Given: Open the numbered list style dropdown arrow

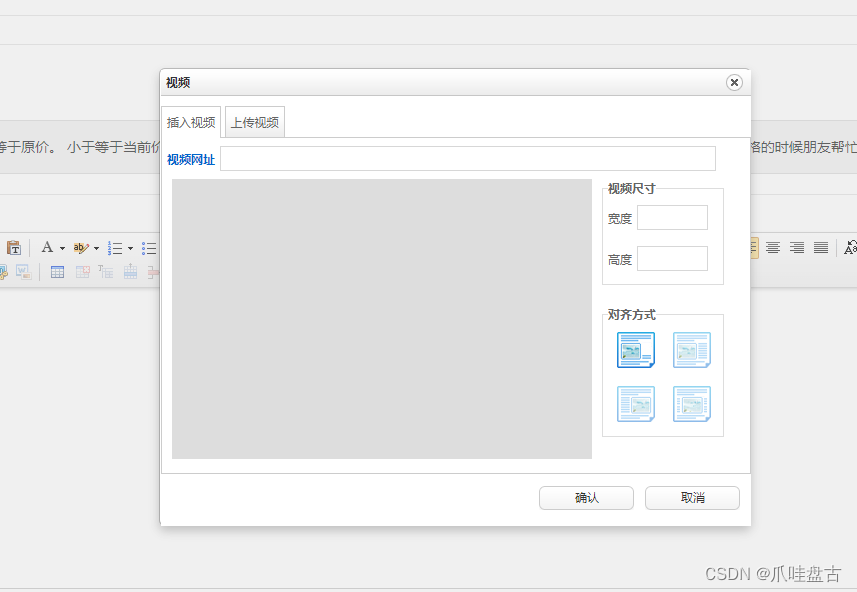Looking at the screenshot, I should coord(130,248).
